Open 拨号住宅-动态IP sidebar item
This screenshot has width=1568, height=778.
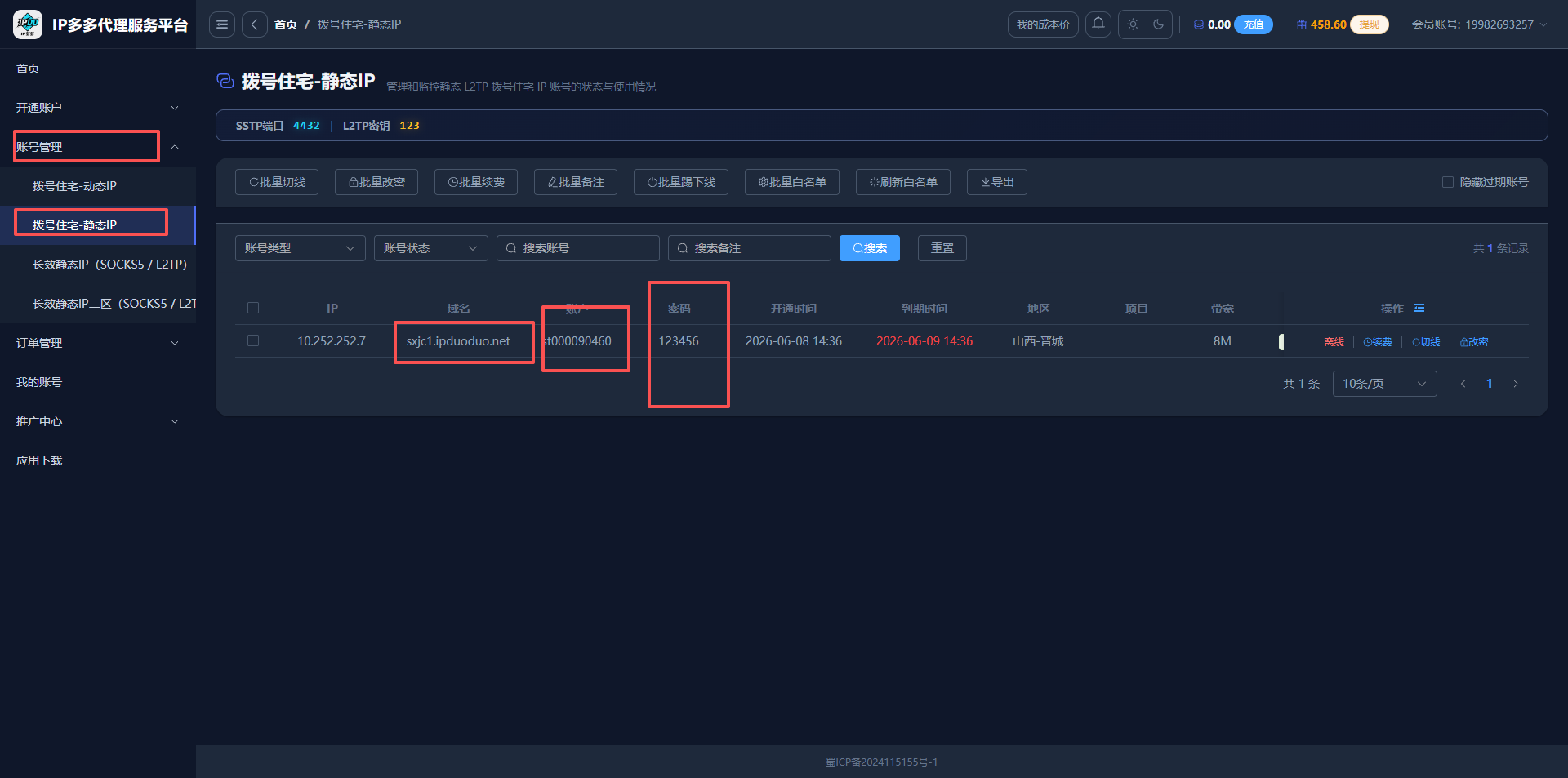tap(98, 186)
